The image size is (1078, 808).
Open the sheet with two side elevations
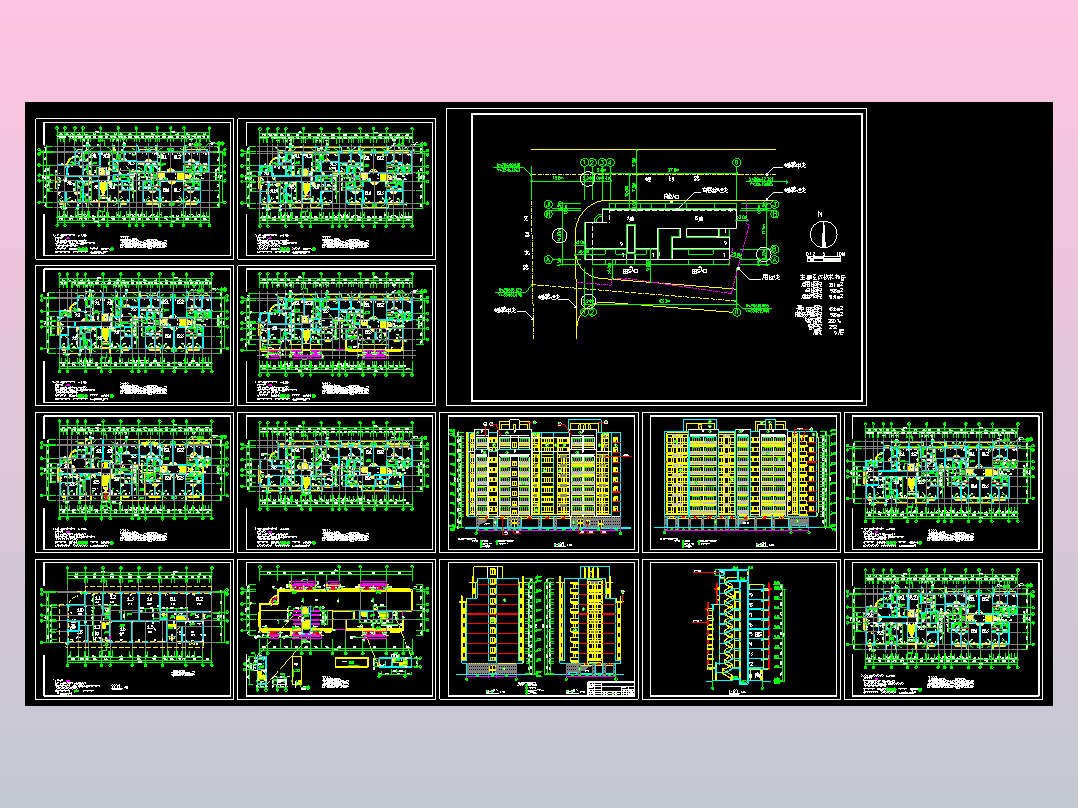(539, 629)
